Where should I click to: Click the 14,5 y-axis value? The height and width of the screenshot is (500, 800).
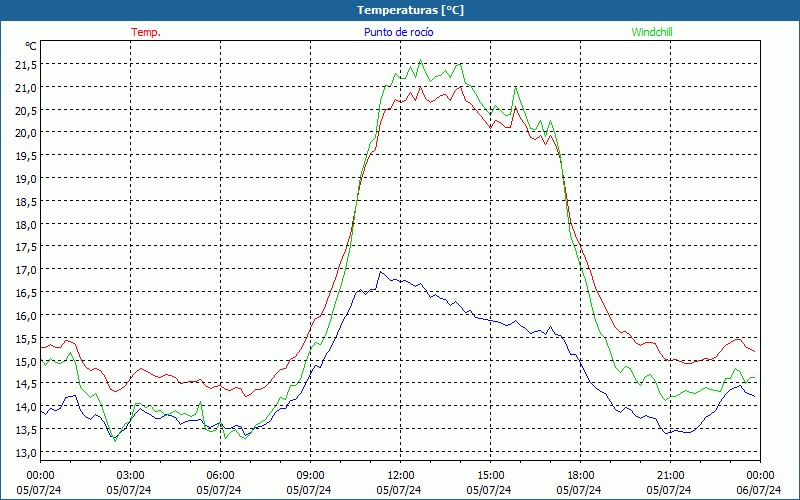click(26, 384)
